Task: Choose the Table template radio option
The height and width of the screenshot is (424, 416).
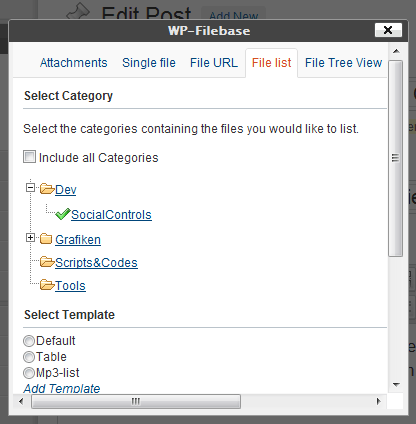Action: 29,357
